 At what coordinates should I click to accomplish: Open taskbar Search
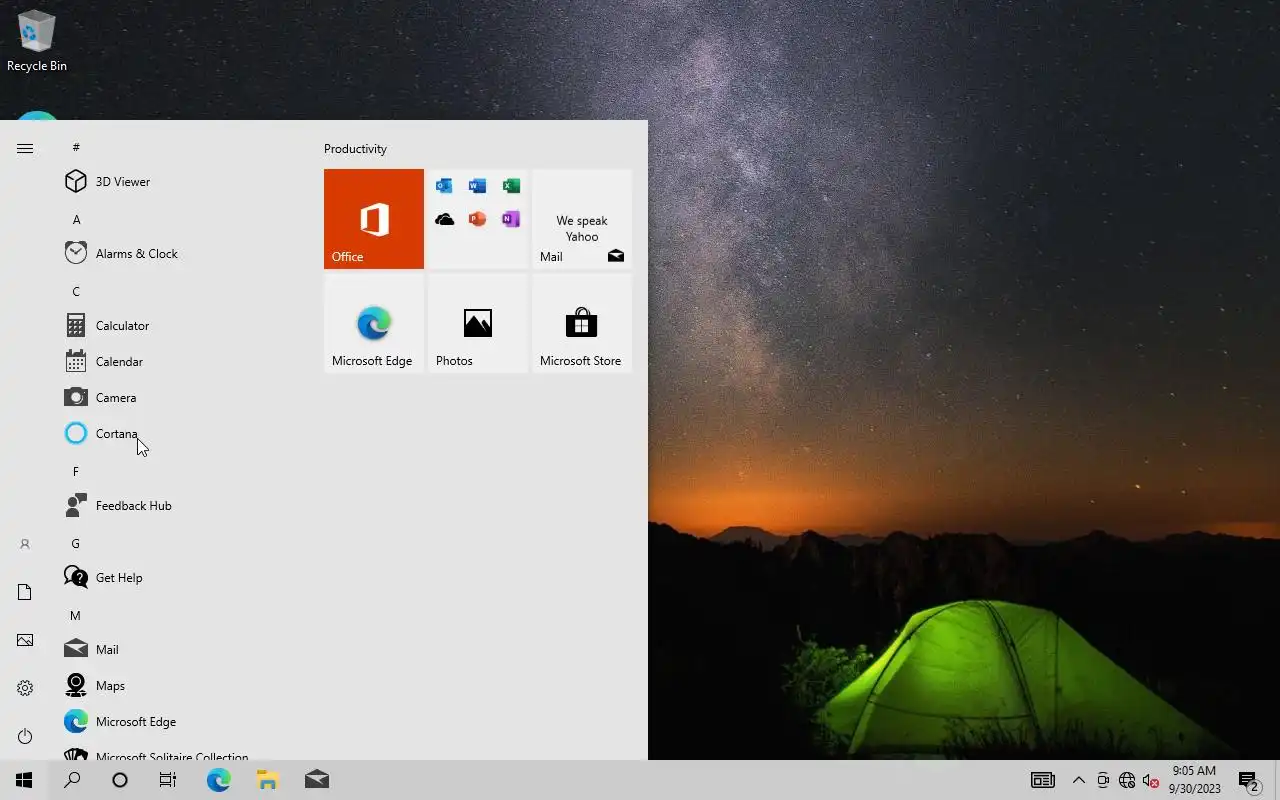72,780
